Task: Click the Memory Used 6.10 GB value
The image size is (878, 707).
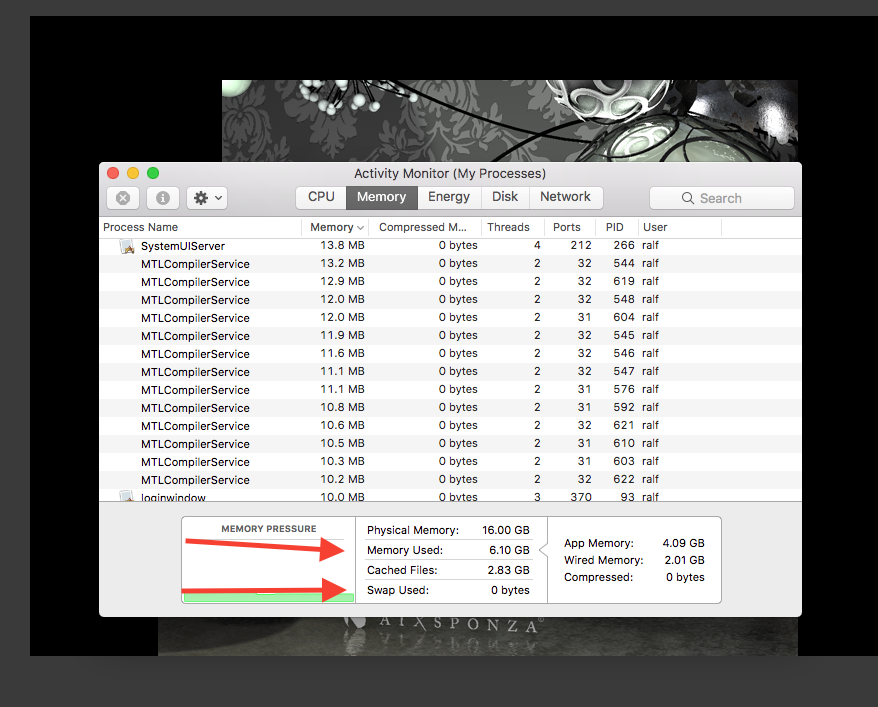Action: pyautogui.click(x=509, y=550)
